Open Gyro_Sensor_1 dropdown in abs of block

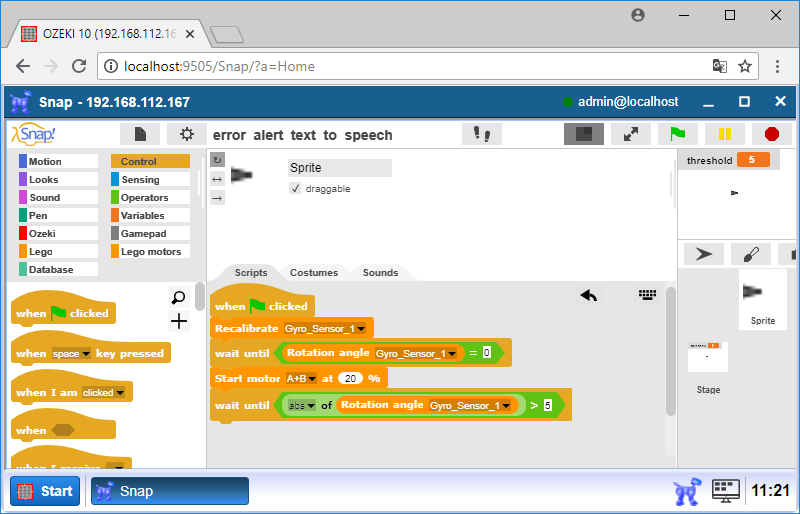[470, 406]
